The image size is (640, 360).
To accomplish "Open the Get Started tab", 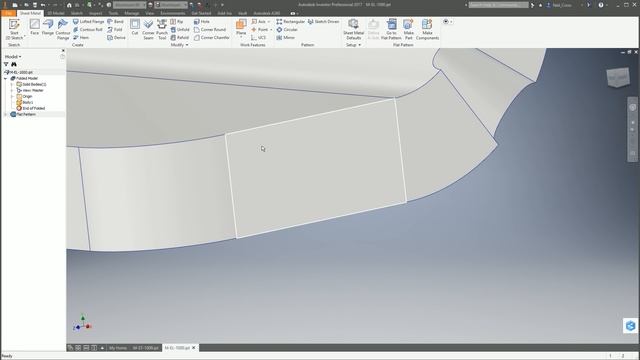I will [201, 13].
